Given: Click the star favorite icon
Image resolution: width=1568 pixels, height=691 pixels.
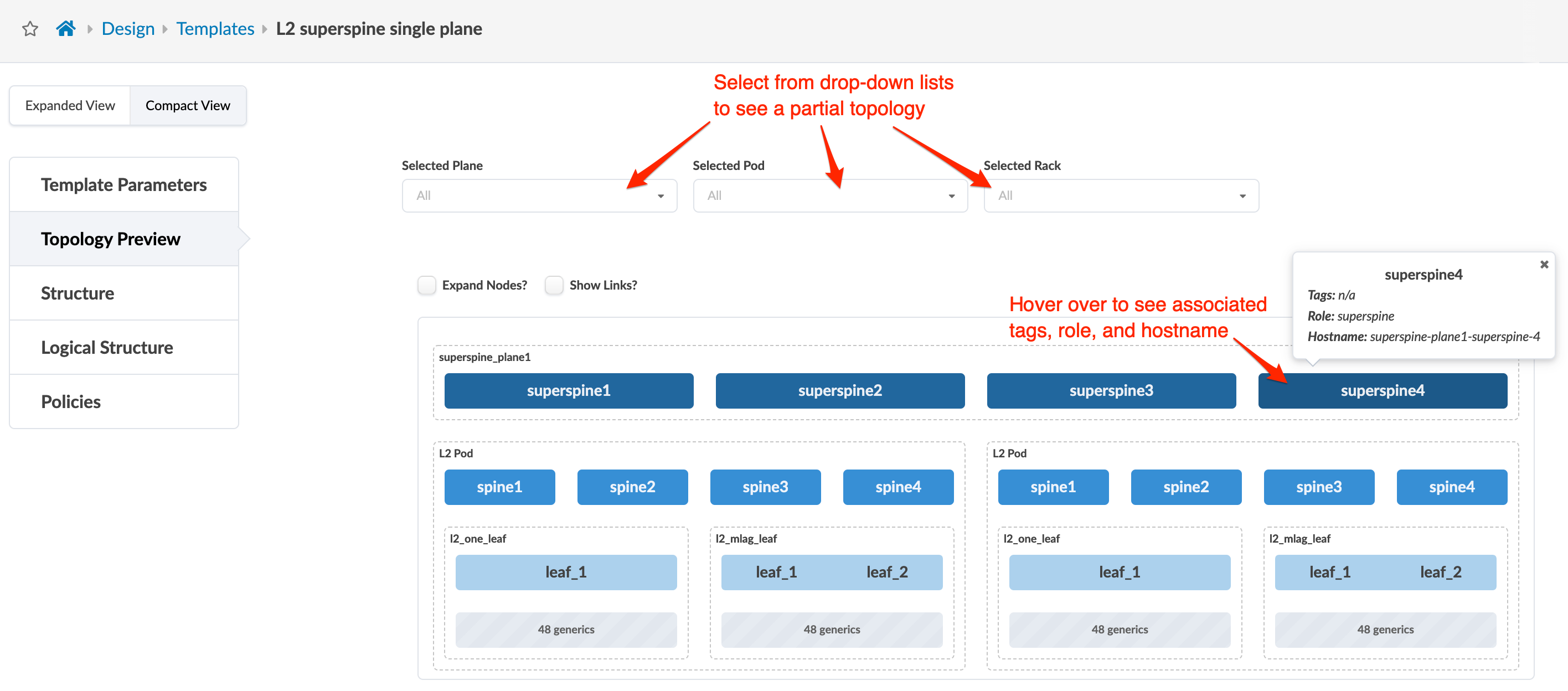Looking at the screenshot, I should tap(30, 29).
